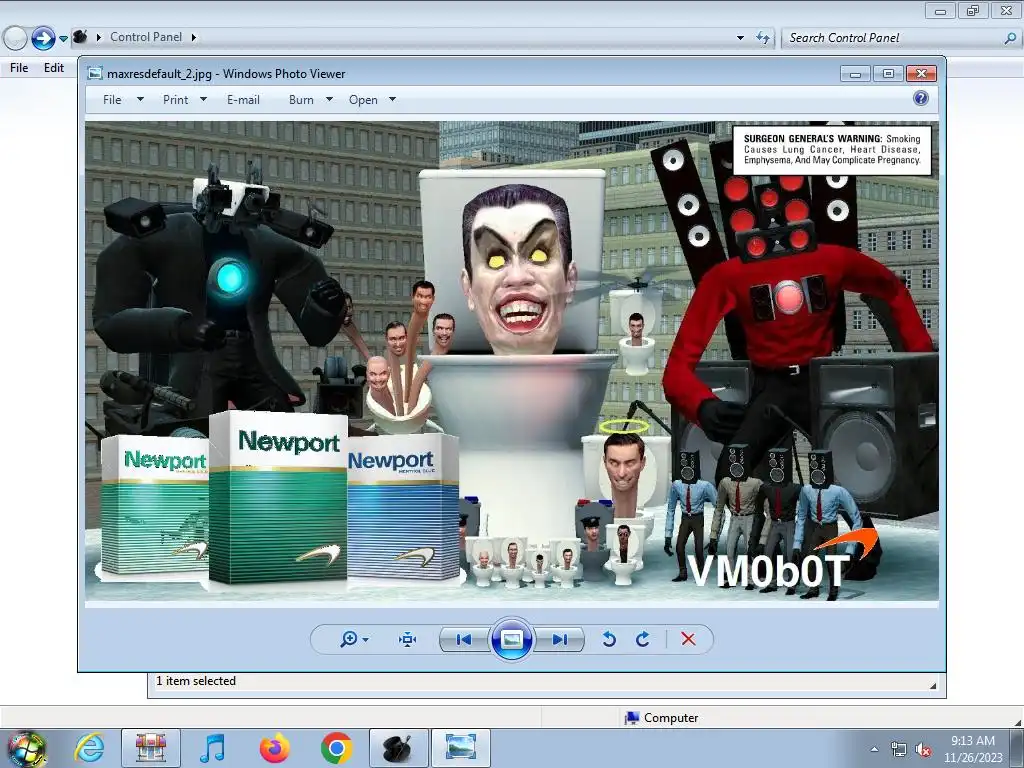
Task: Rotate the photo clockwise
Action: point(643,639)
